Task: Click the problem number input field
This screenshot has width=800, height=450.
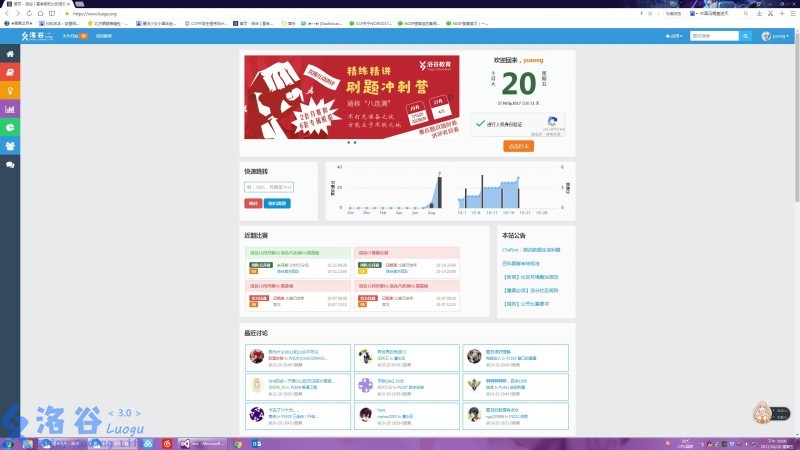Action: tap(268, 187)
